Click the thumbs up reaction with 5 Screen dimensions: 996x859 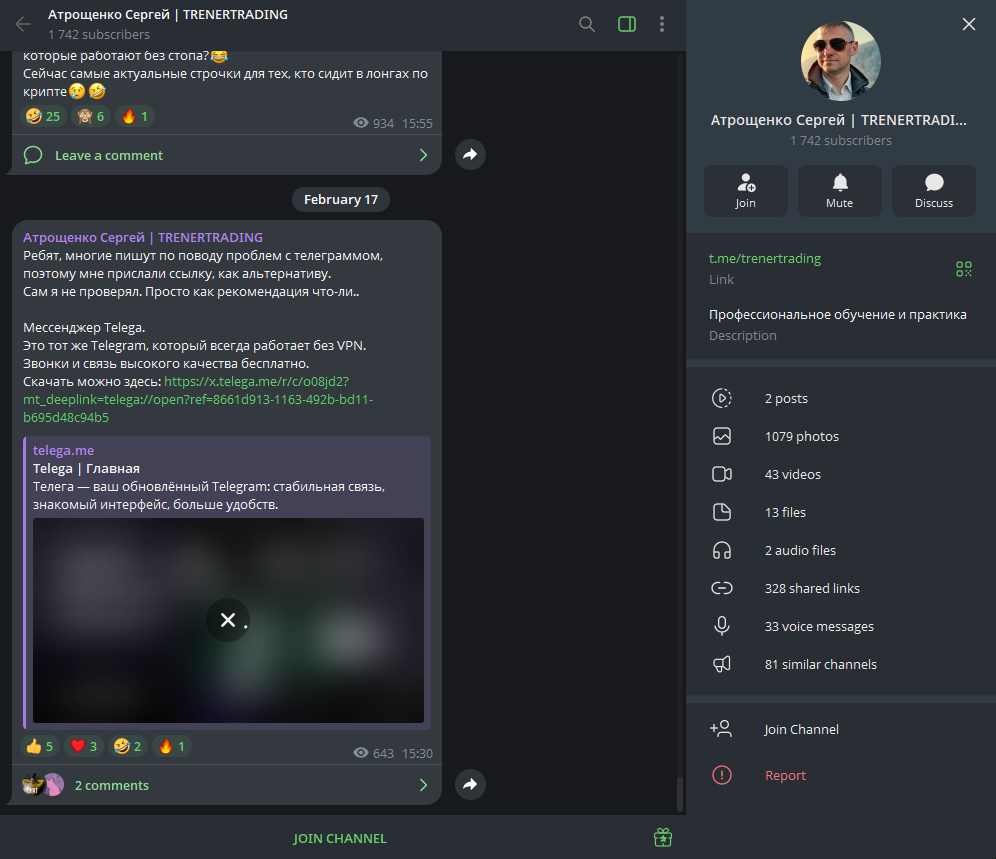39,747
